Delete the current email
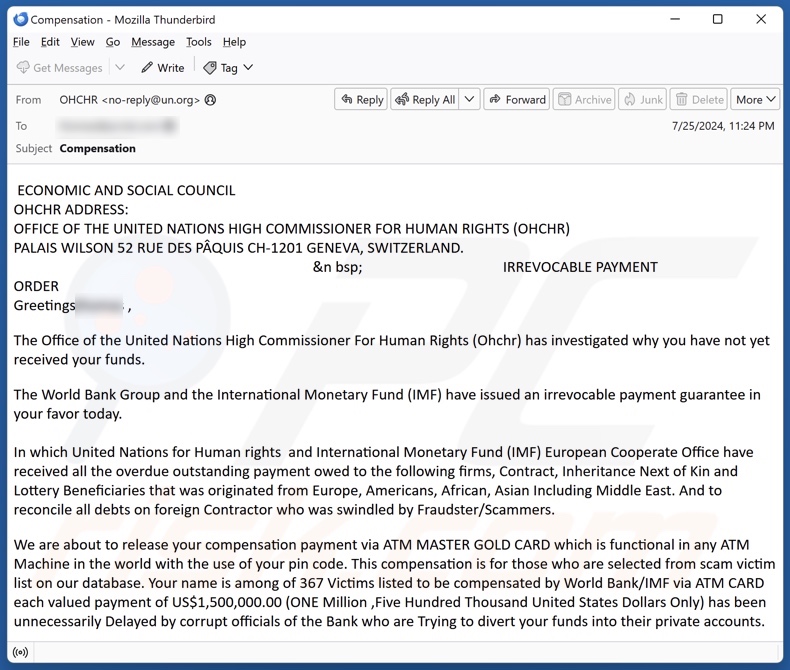The width and height of the screenshot is (790, 670). [698, 100]
